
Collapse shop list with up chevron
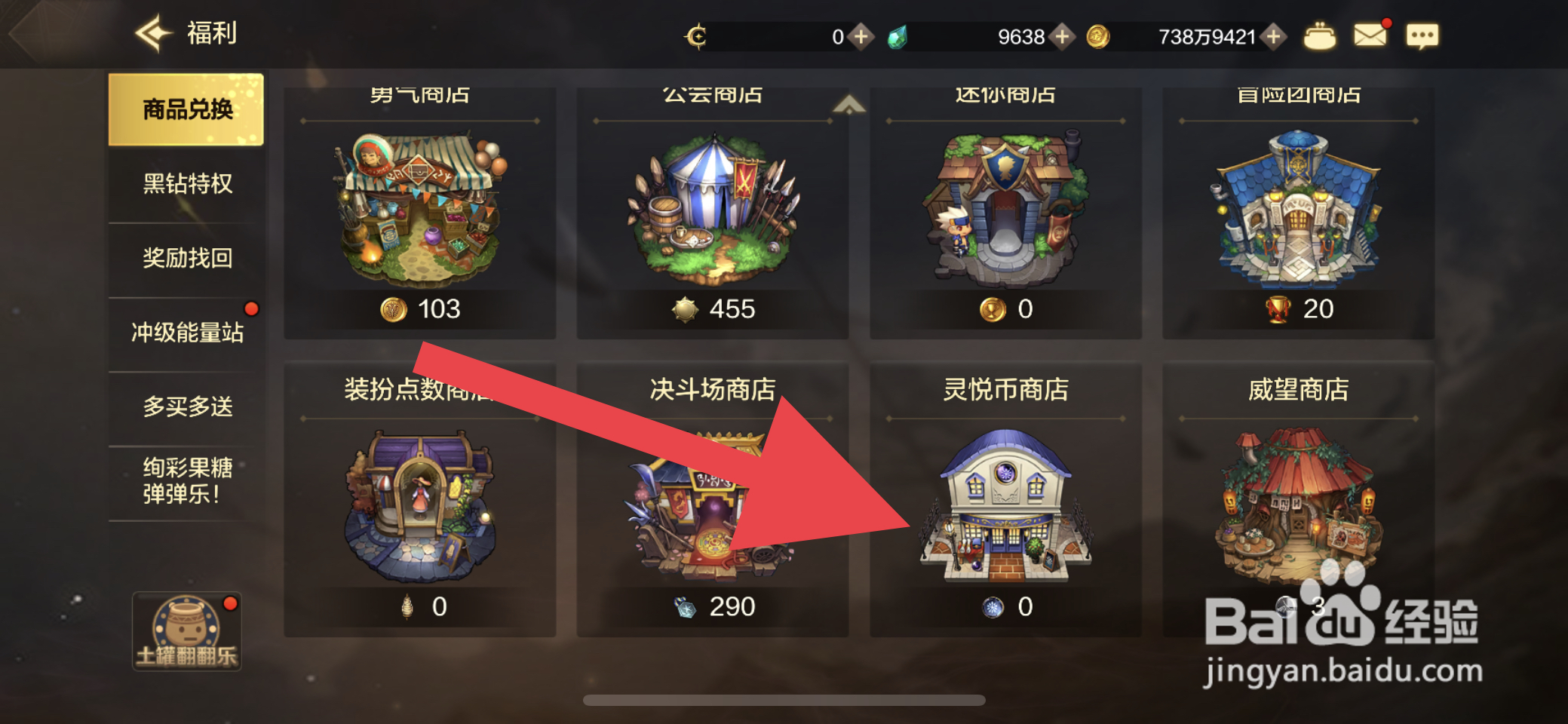849,104
